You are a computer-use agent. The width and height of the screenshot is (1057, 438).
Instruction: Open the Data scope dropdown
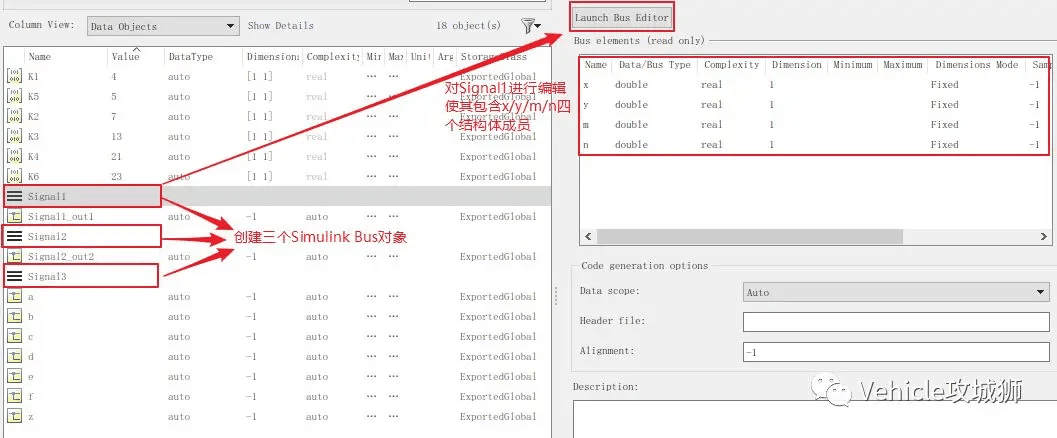(896, 292)
